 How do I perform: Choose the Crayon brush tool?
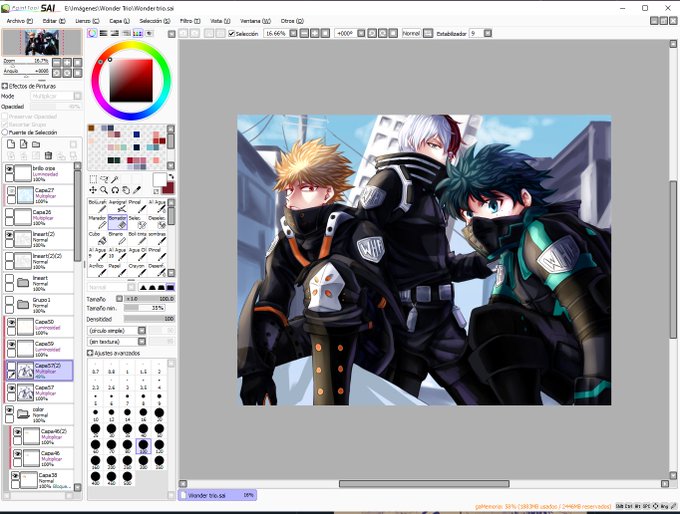click(x=137, y=270)
